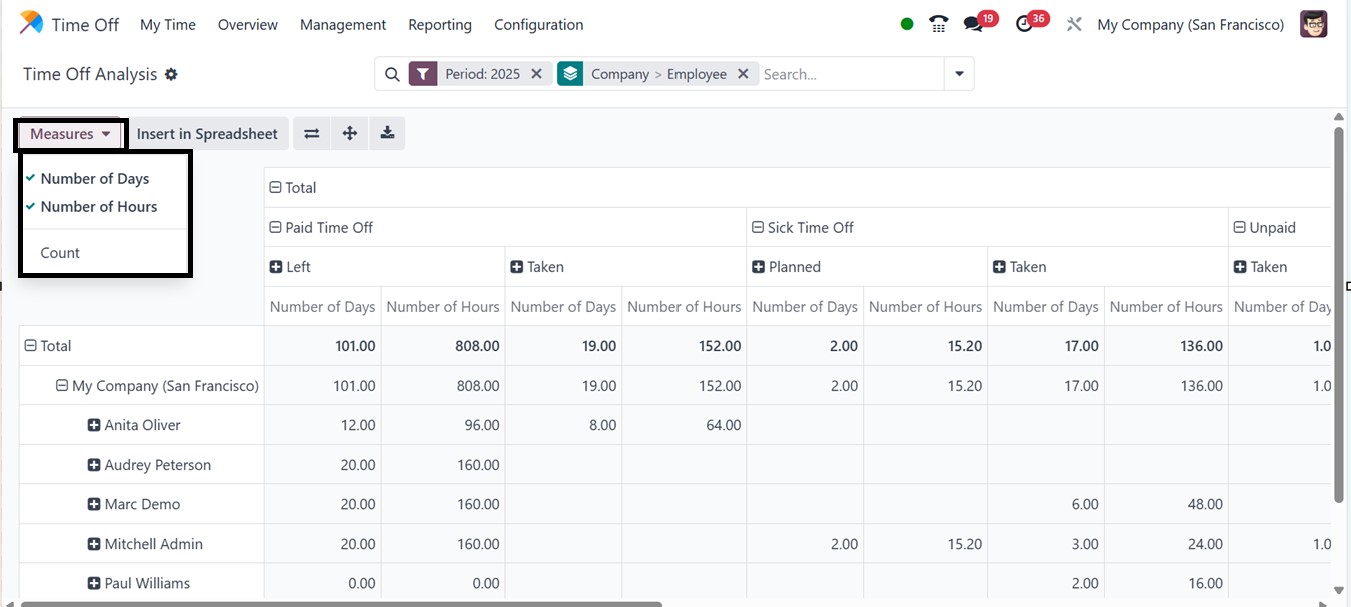
Task: Open the Conversations messages icon
Action: (x=973, y=23)
